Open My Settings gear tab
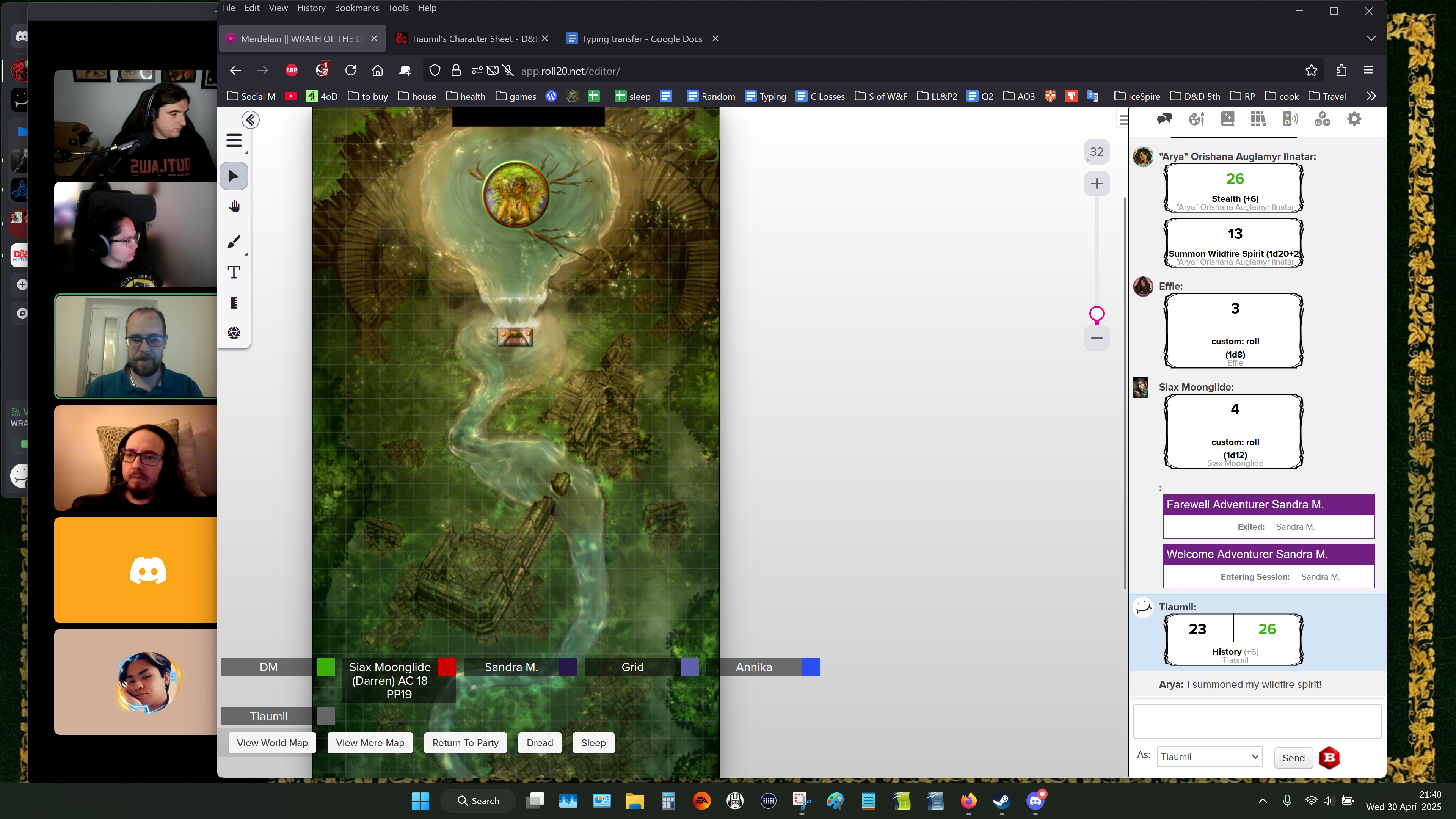This screenshot has height=819, width=1456. (x=1354, y=119)
